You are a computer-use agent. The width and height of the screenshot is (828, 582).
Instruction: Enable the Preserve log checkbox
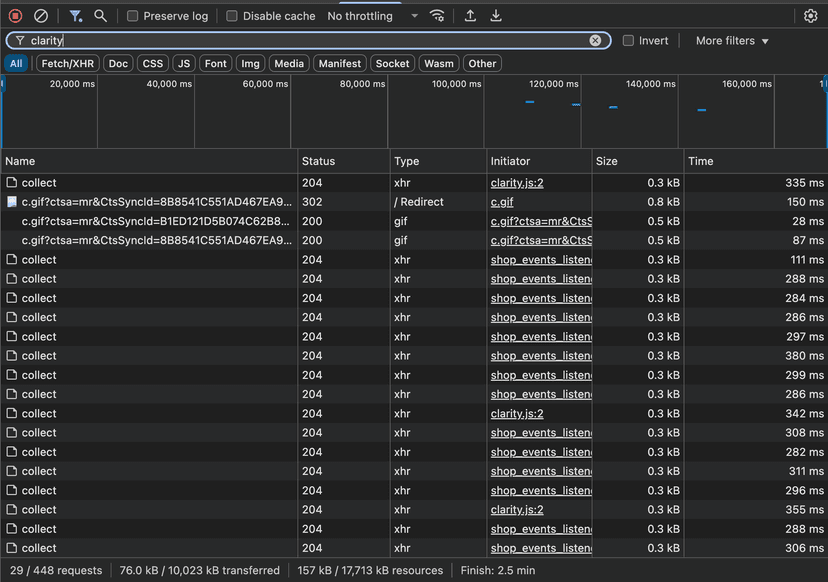(133, 16)
